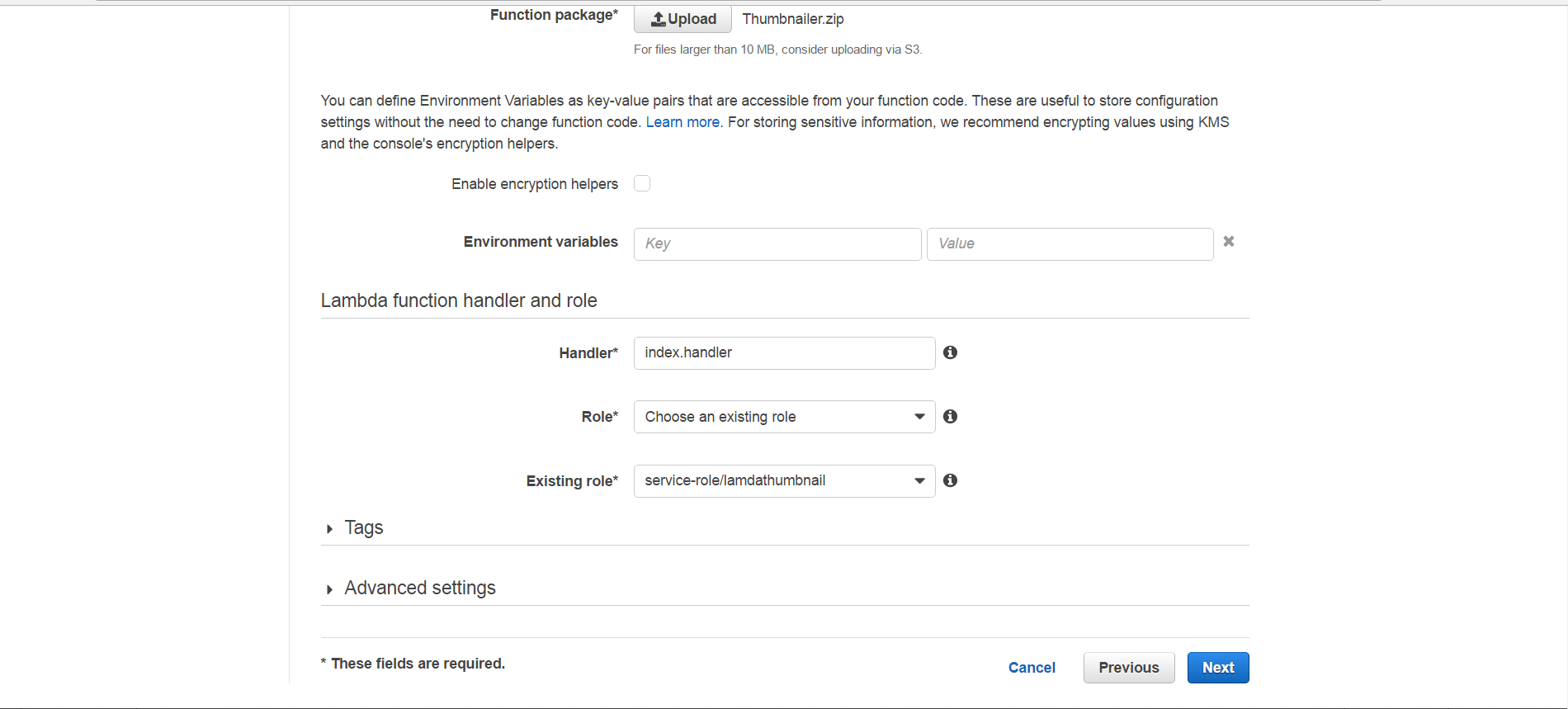Enable encryption helpers checkbox
Image resolution: width=1568 pixels, height=709 pixels.
point(642,183)
